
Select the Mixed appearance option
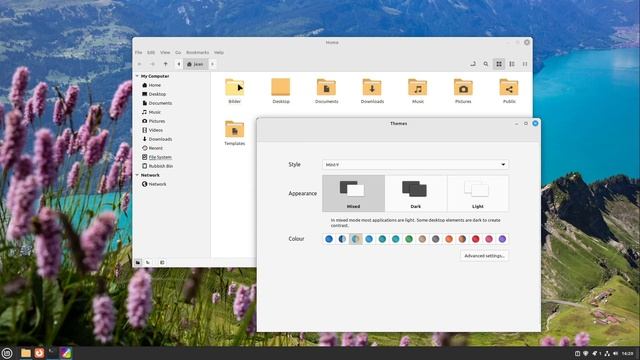353,193
